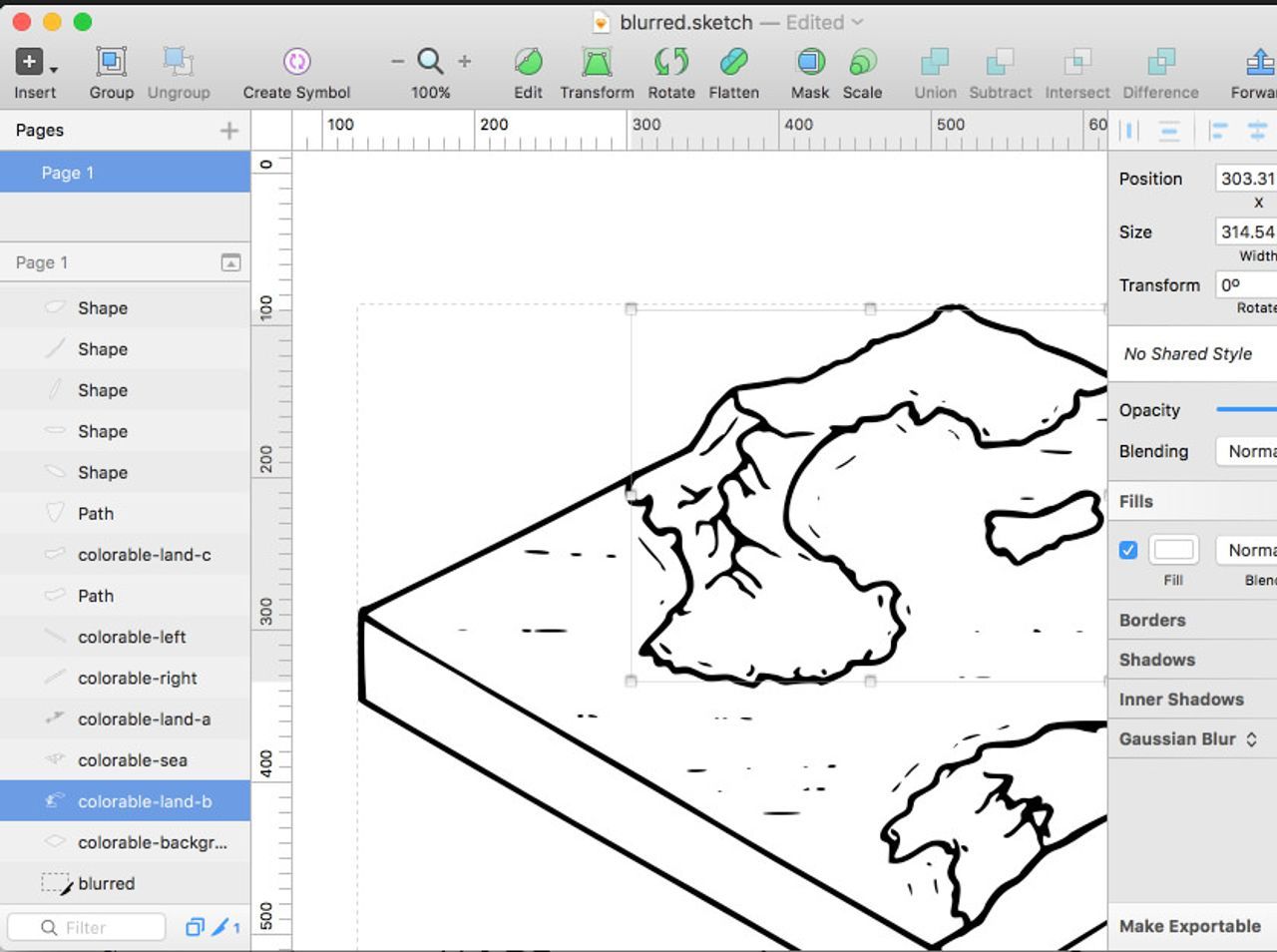Viewport: 1277px width, 952px height.
Task: Add a new page with plus button
Action: [x=229, y=131]
